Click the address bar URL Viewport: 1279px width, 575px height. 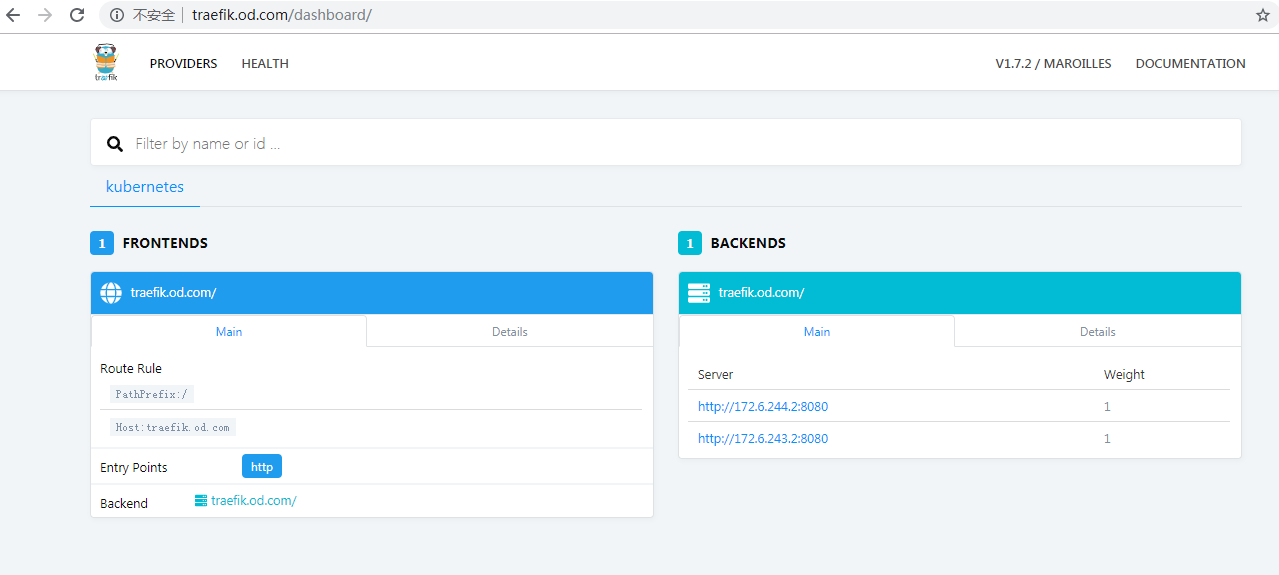click(x=282, y=15)
